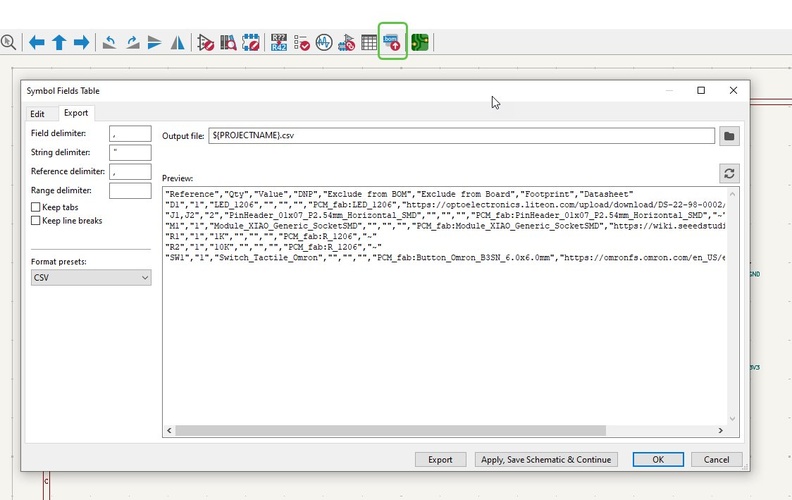Viewport: 792px width, 500px height.
Task: Open the simulator waveform icon
Action: point(324,42)
